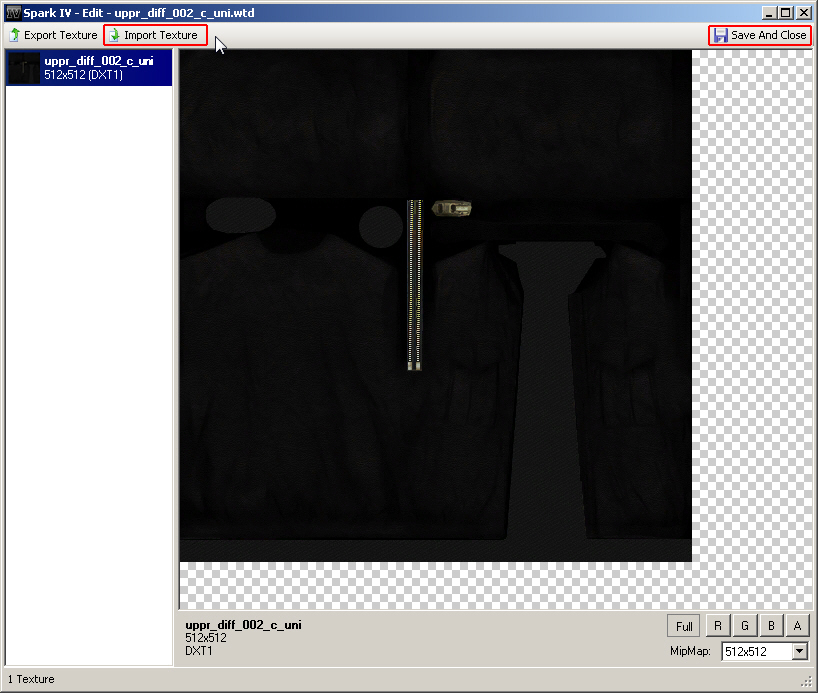Close the Spark IV window
This screenshot has width=818, height=693.
click(804, 13)
